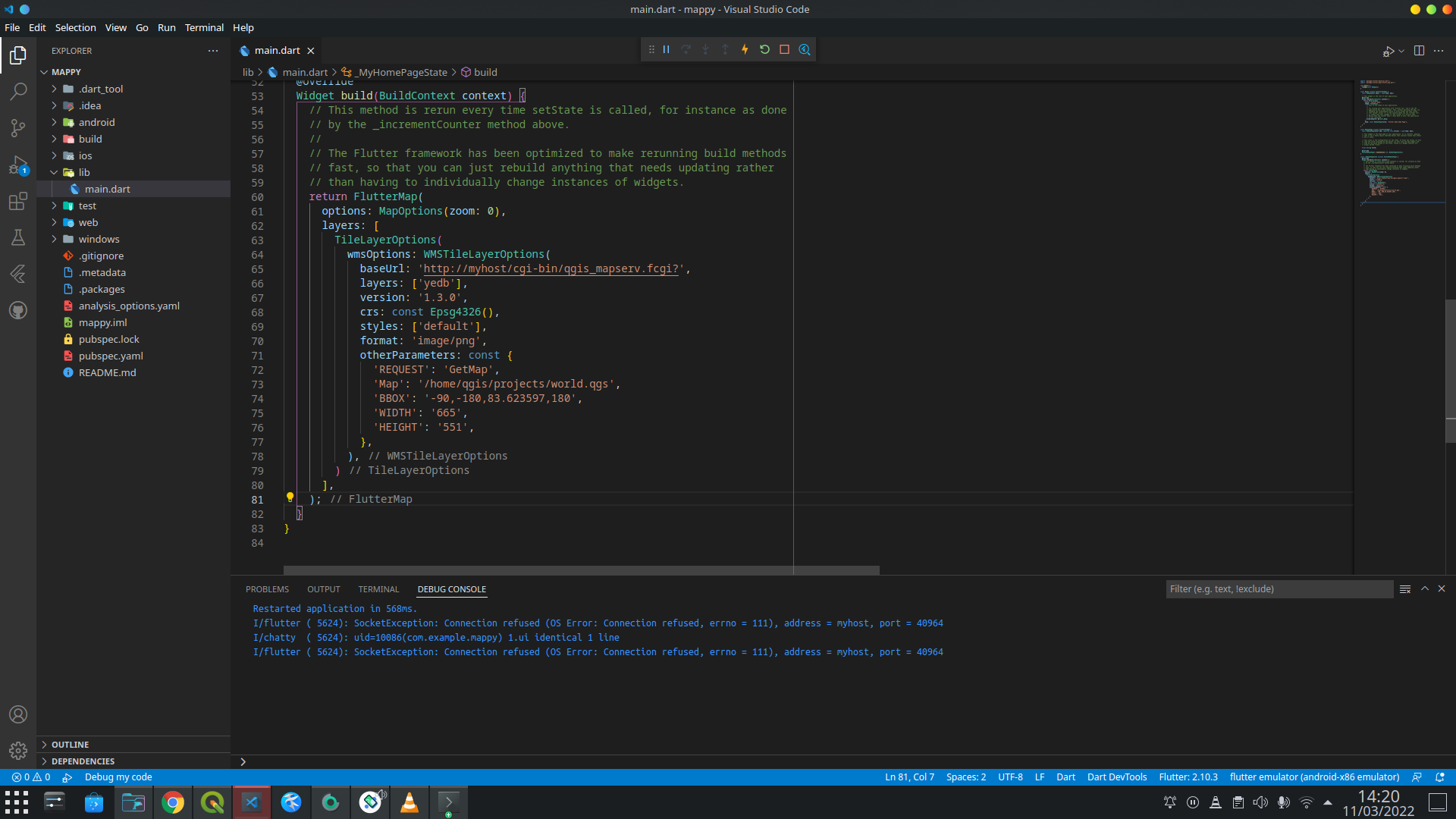Click Dart DevTools in status bar
The width and height of the screenshot is (1456, 819).
pyautogui.click(x=1116, y=777)
